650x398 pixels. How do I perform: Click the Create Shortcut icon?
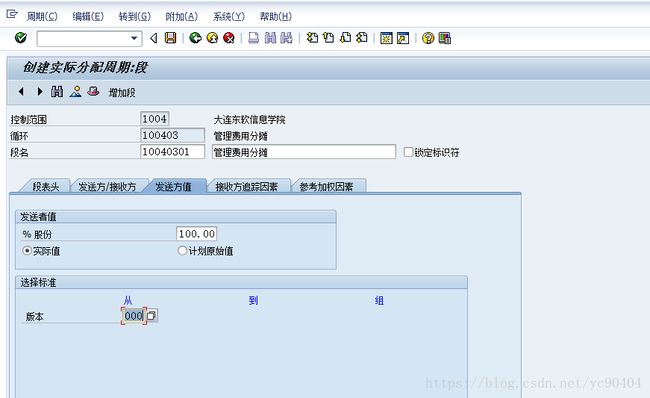403,38
